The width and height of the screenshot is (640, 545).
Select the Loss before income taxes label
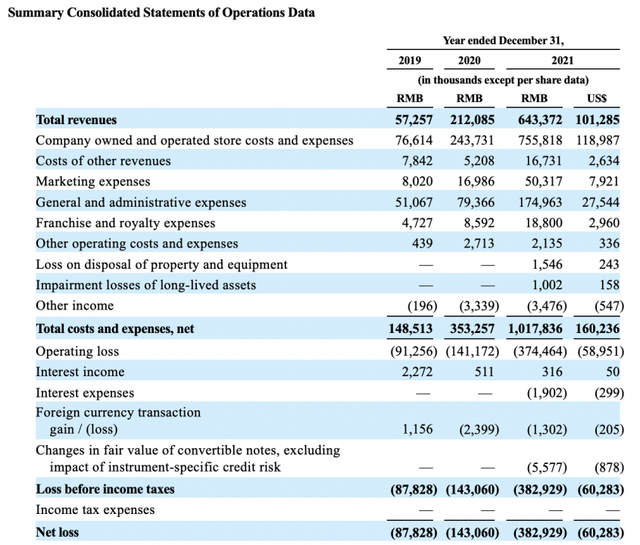click(x=105, y=489)
